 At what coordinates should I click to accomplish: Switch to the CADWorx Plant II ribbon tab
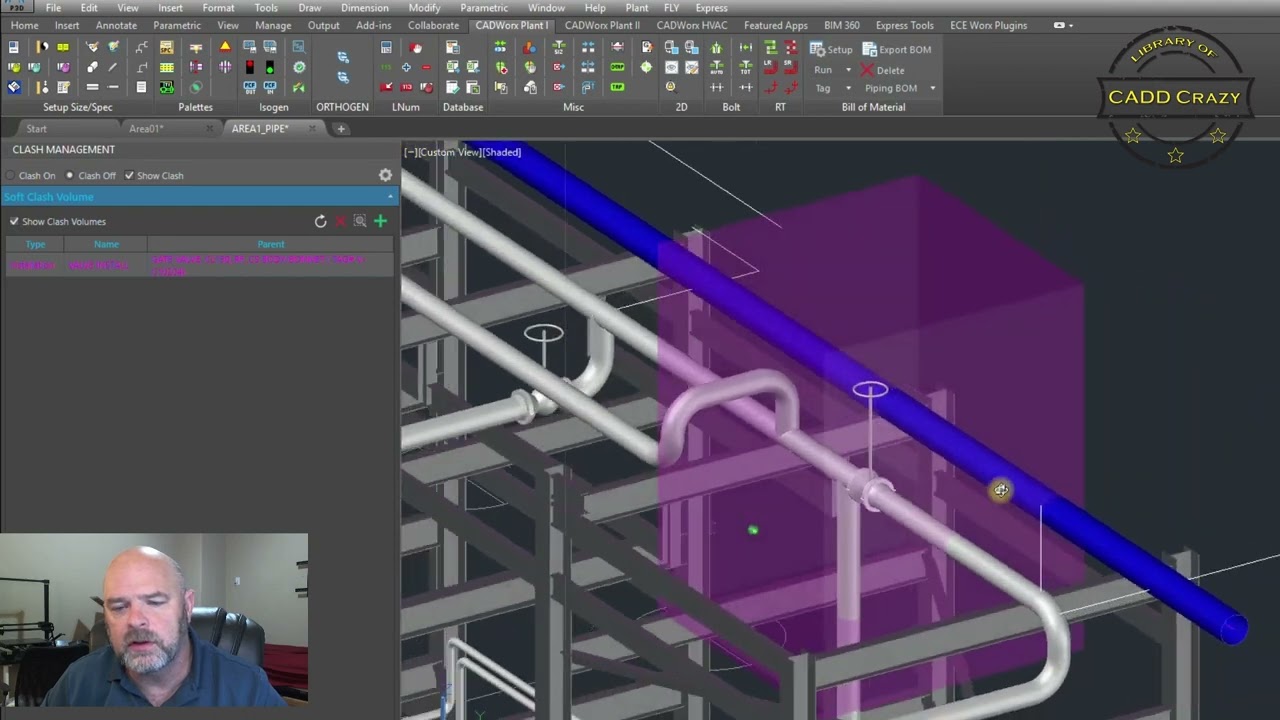pos(602,25)
